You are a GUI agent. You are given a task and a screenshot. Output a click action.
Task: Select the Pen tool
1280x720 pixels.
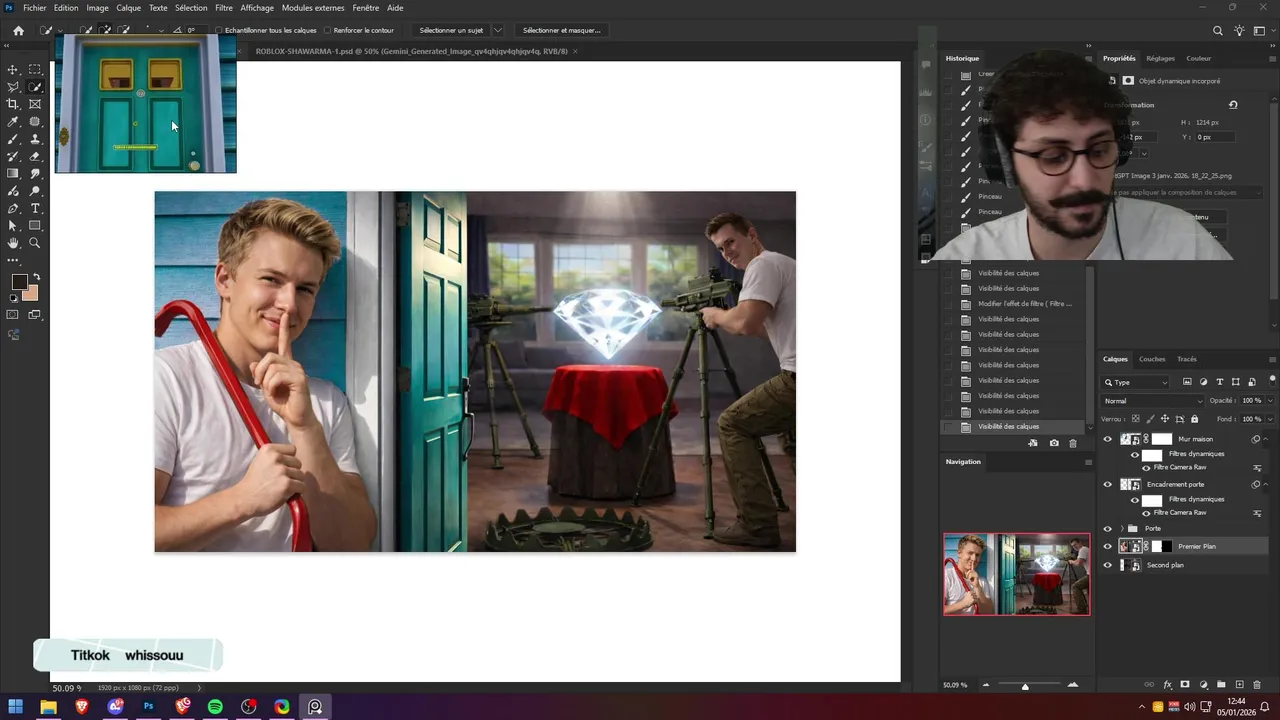[x=13, y=208]
